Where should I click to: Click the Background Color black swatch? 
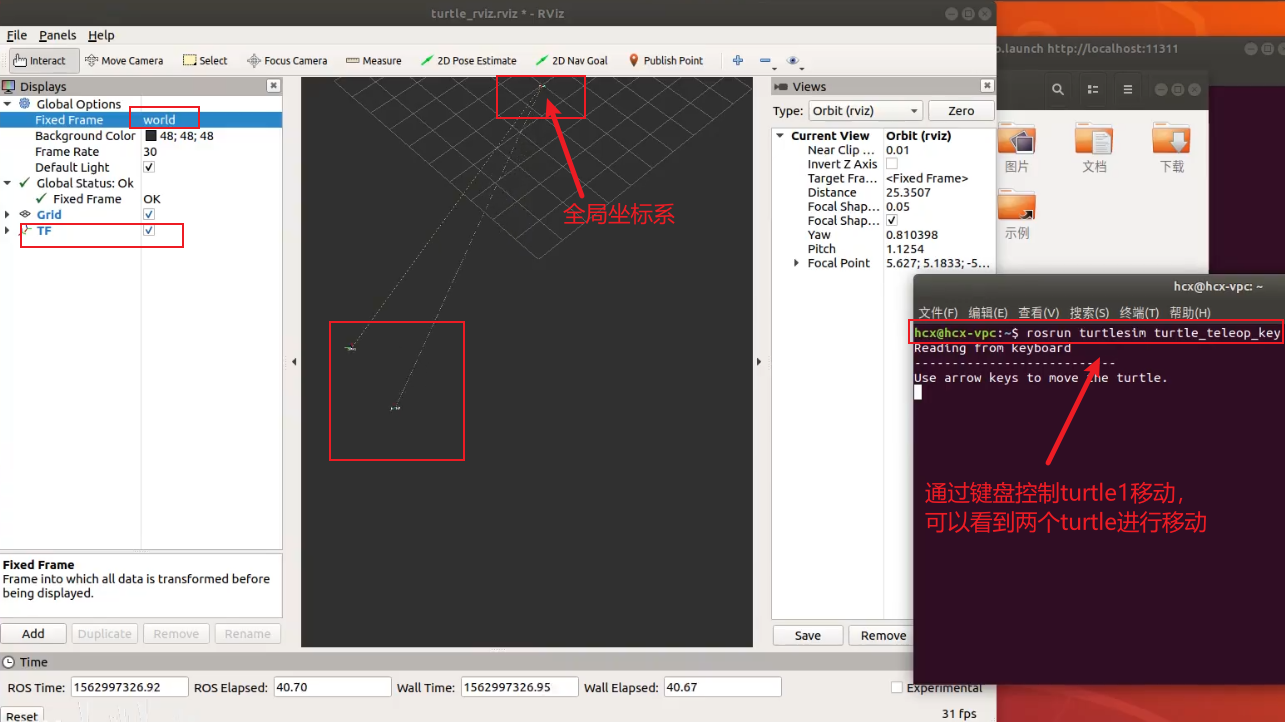pyautogui.click(x=151, y=136)
